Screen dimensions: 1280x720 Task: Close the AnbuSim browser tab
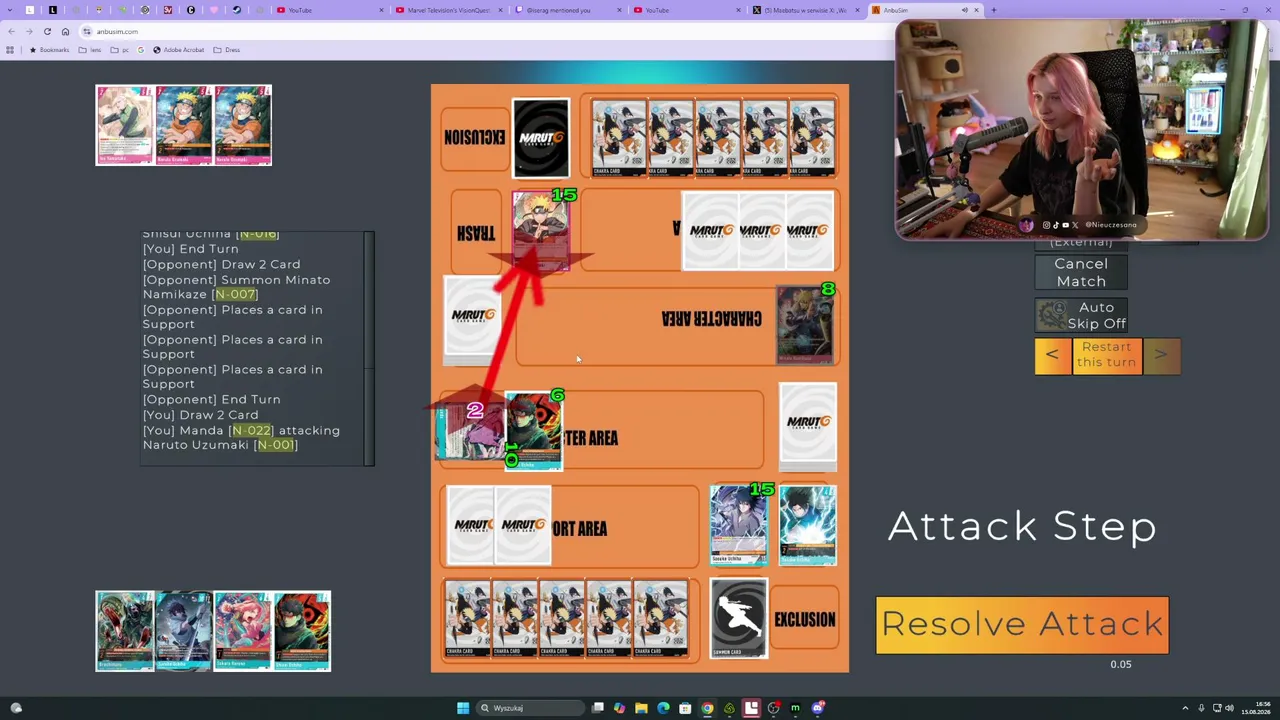click(977, 10)
